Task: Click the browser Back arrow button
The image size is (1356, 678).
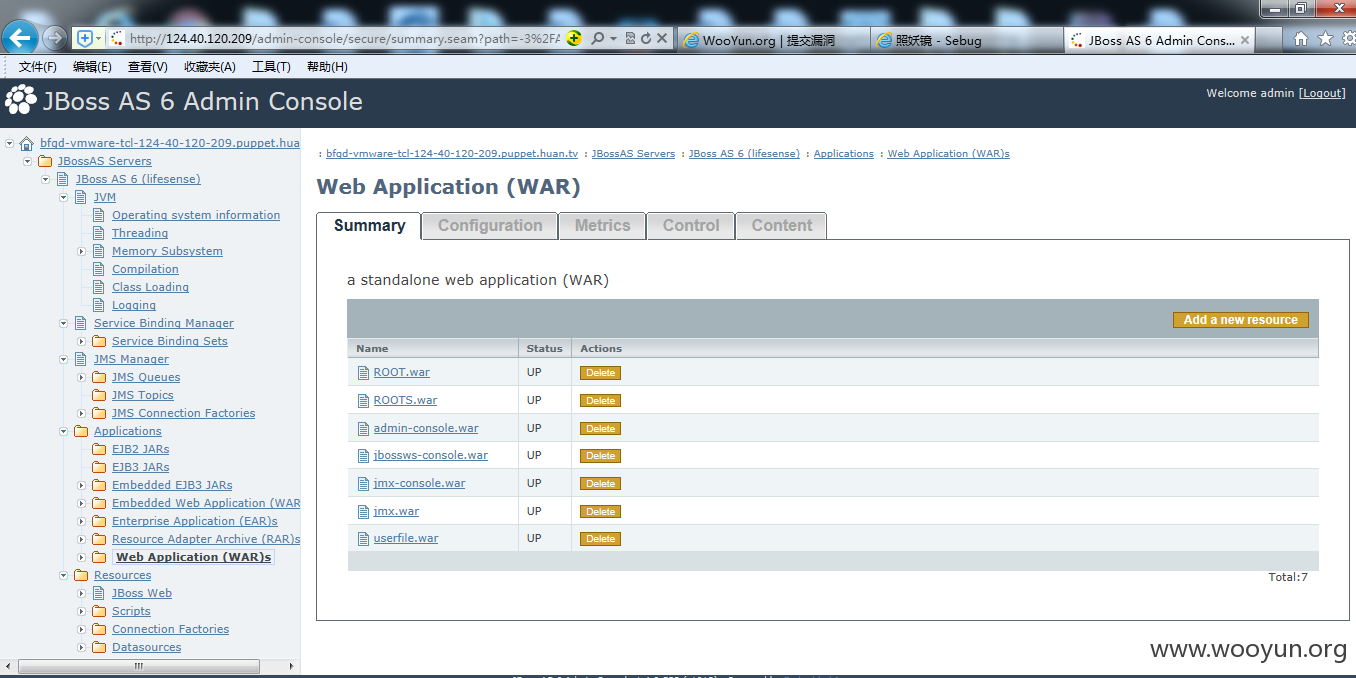Action: tap(20, 38)
